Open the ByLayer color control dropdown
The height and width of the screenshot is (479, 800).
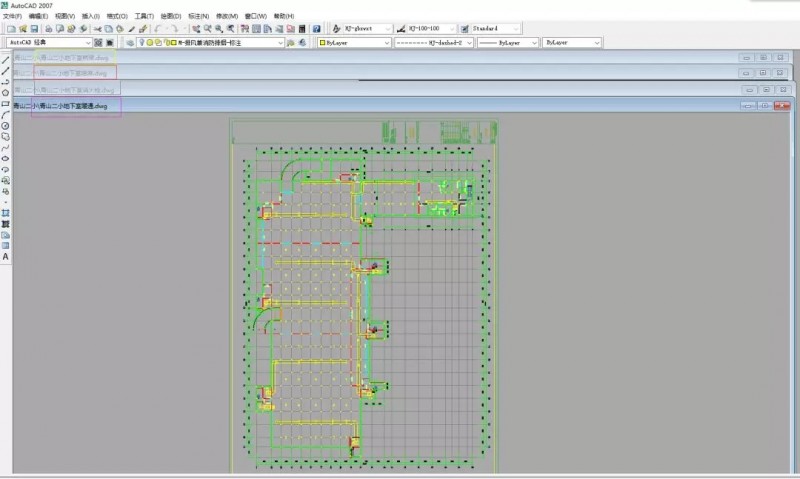(386, 43)
